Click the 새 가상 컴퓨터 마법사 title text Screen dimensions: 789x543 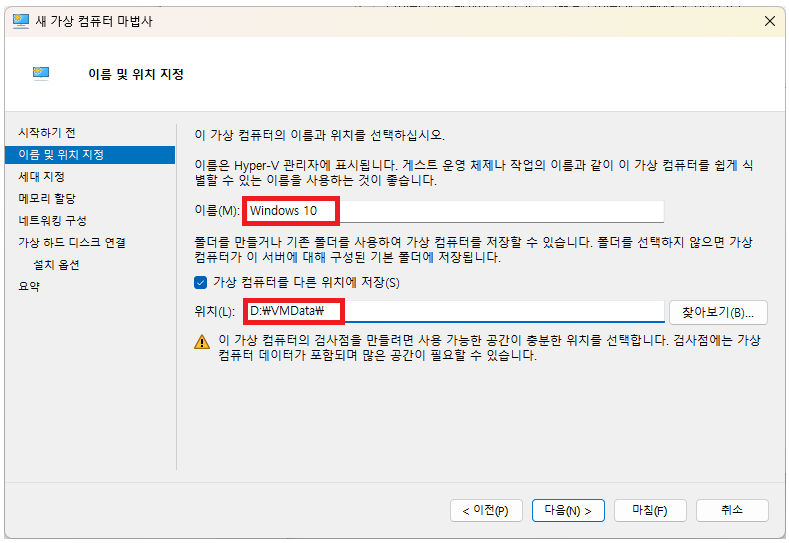94,21
